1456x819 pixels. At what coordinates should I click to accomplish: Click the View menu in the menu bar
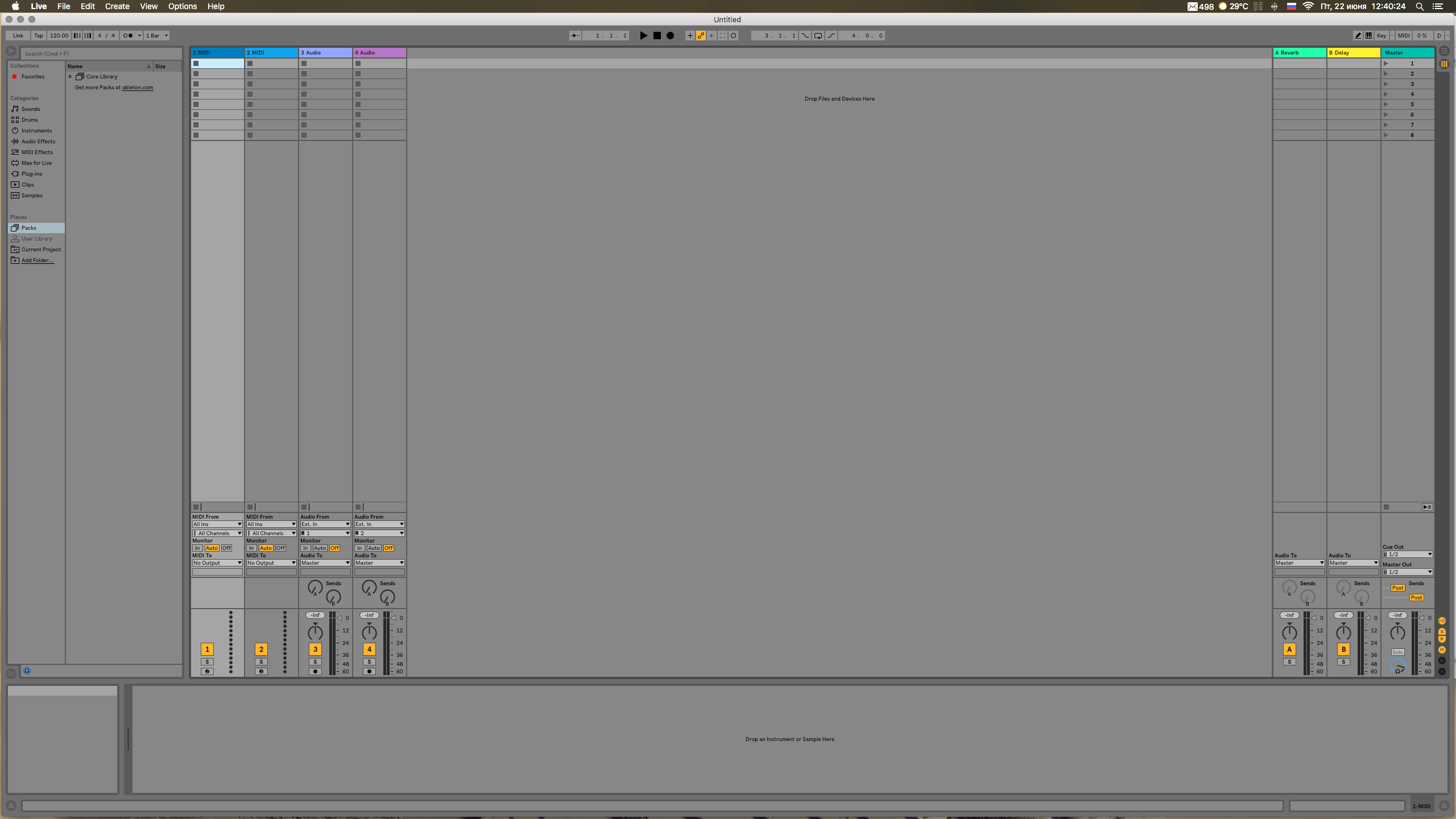coord(147,6)
